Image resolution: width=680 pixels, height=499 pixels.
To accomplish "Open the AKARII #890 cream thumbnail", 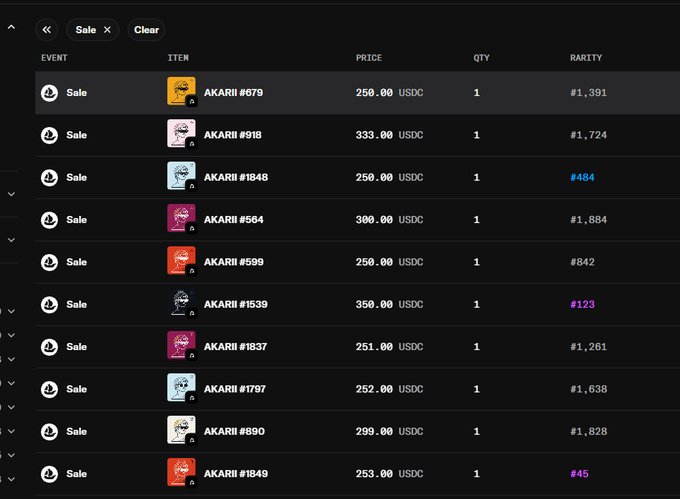I will (181, 430).
